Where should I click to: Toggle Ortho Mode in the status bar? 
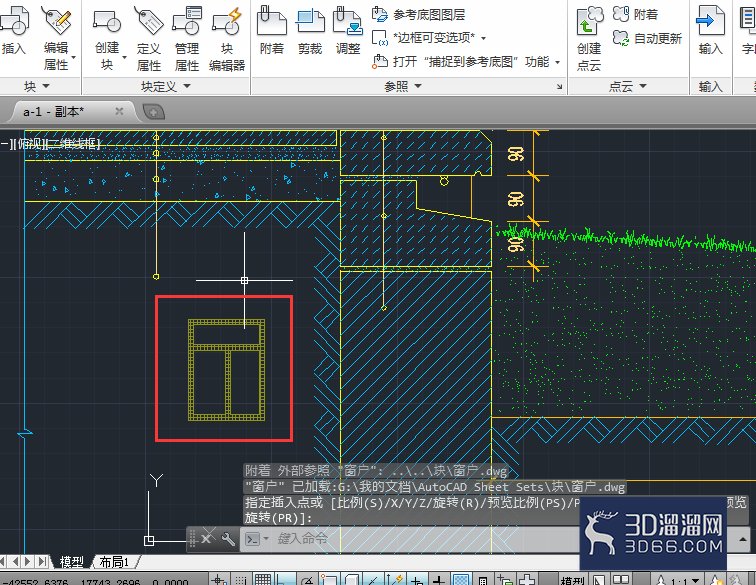pos(284,580)
